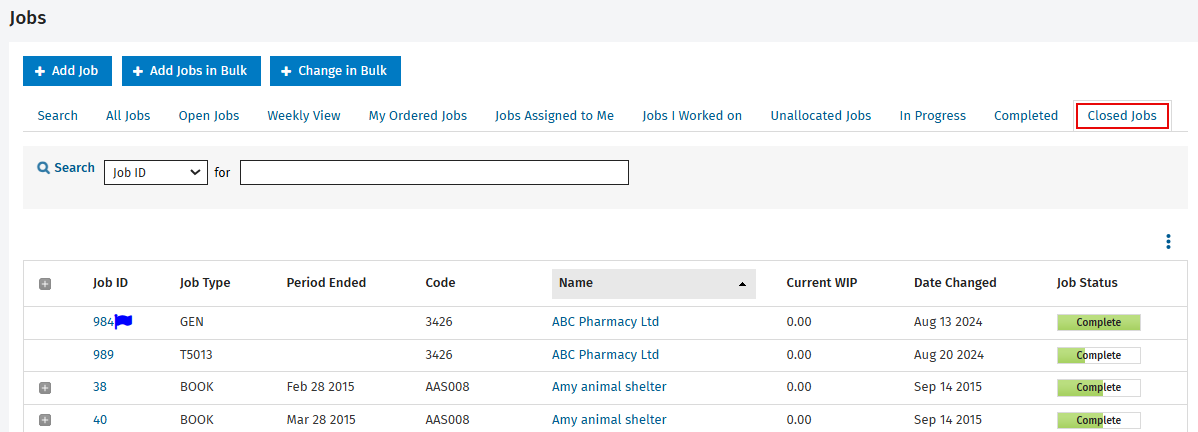Click the Add Job button
1198x432 pixels.
click(67, 71)
